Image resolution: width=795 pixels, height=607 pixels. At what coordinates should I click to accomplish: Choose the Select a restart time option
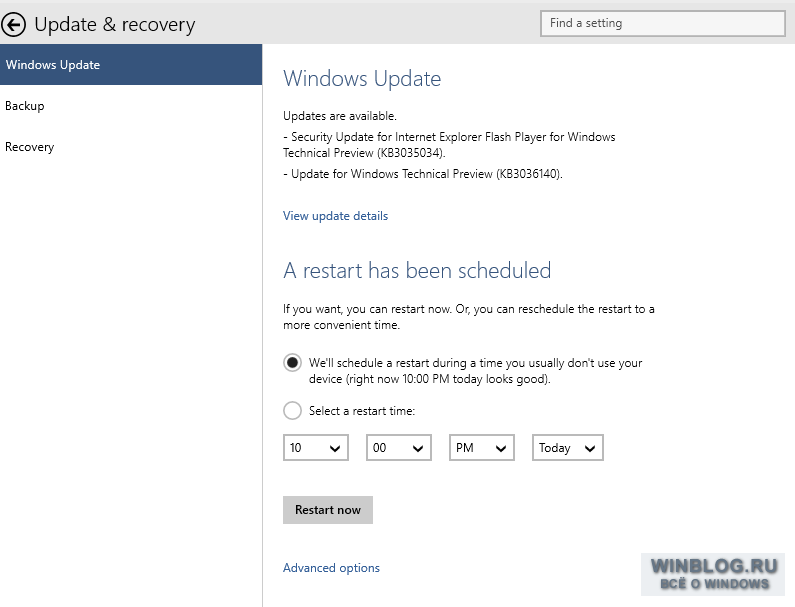point(292,410)
